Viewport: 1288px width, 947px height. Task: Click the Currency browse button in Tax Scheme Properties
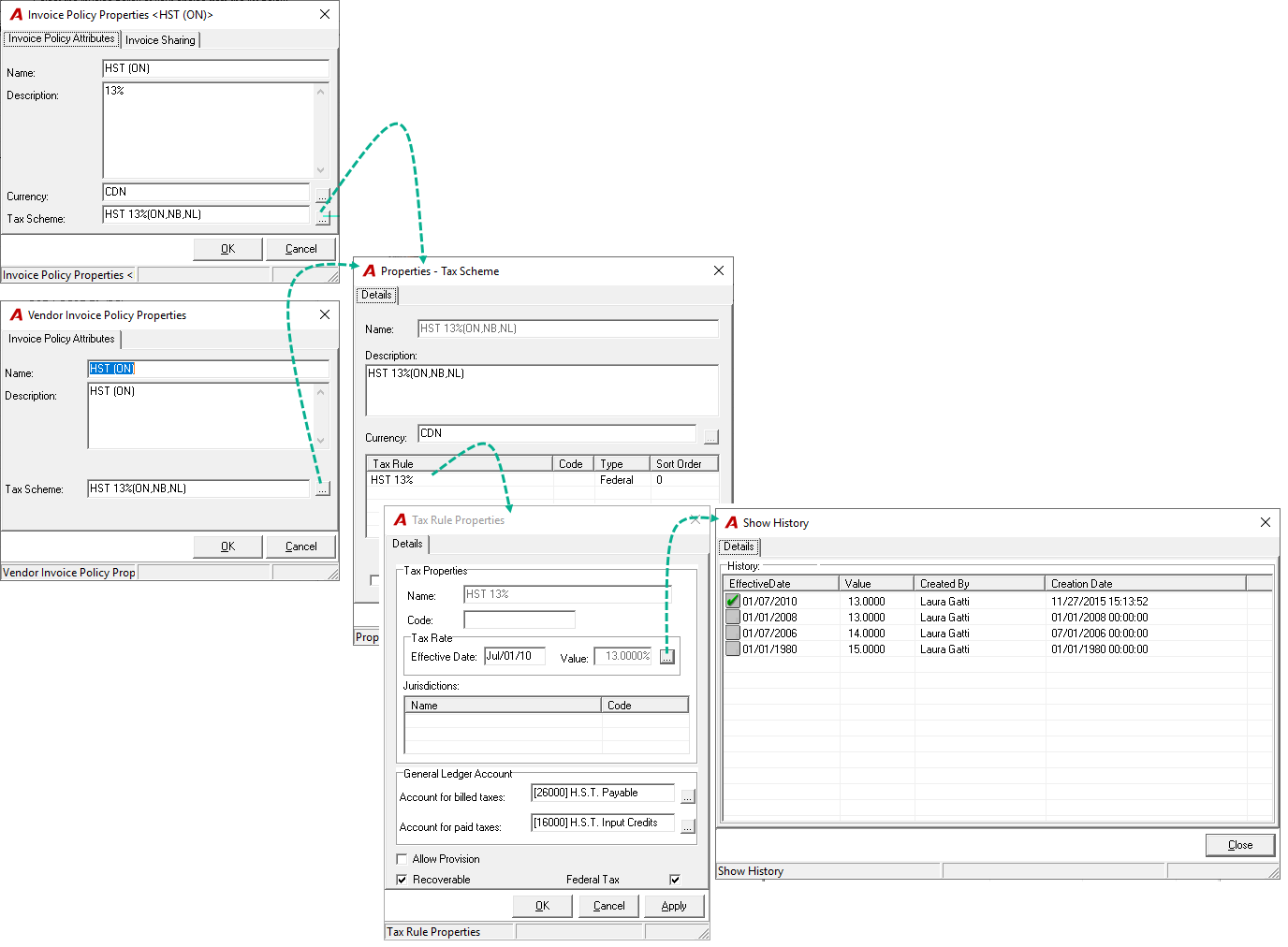711,437
